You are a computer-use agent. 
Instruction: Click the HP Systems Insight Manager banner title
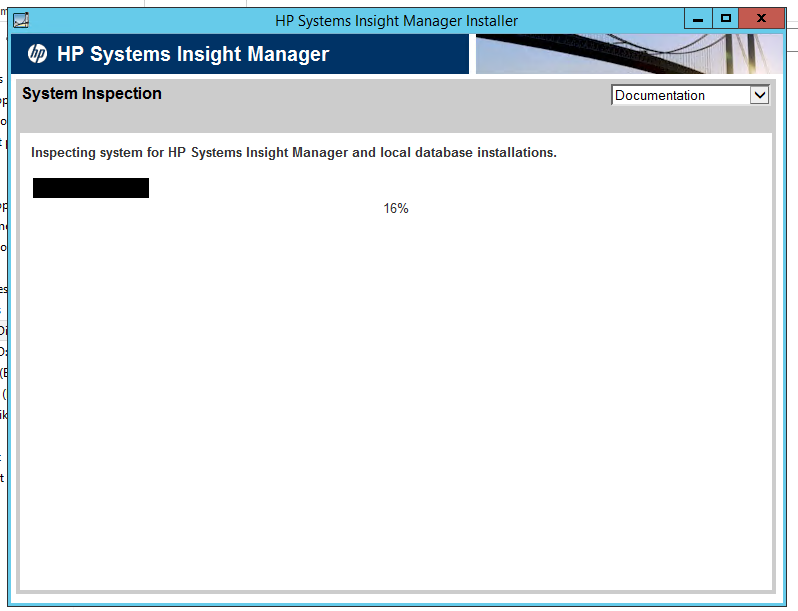(193, 54)
